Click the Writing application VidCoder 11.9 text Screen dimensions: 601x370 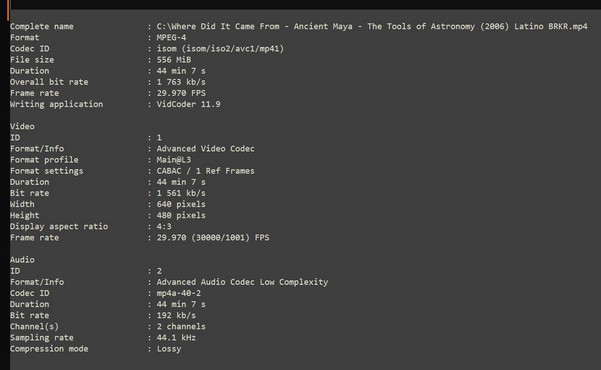click(x=188, y=104)
